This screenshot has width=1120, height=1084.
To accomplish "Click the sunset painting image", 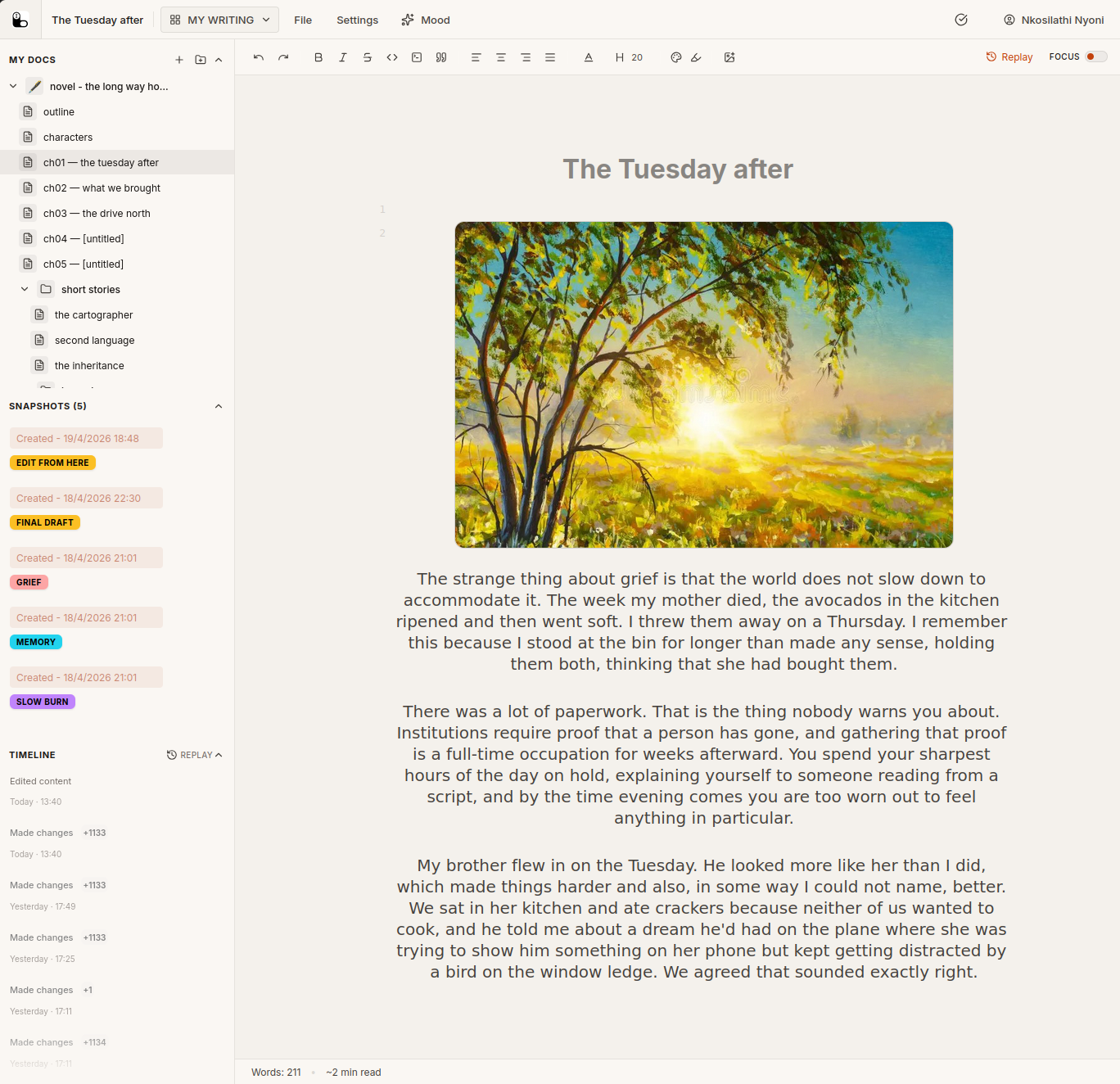I will pyautogui.click(x=704, y=385).
